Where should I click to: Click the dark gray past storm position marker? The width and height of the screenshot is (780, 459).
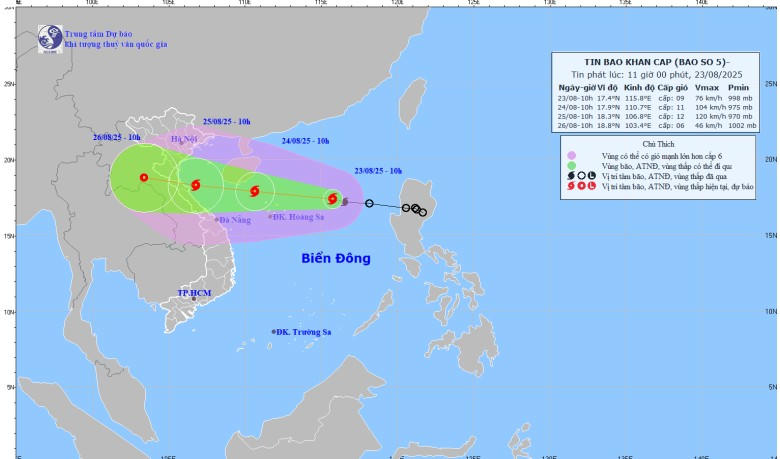pos(345,202)
